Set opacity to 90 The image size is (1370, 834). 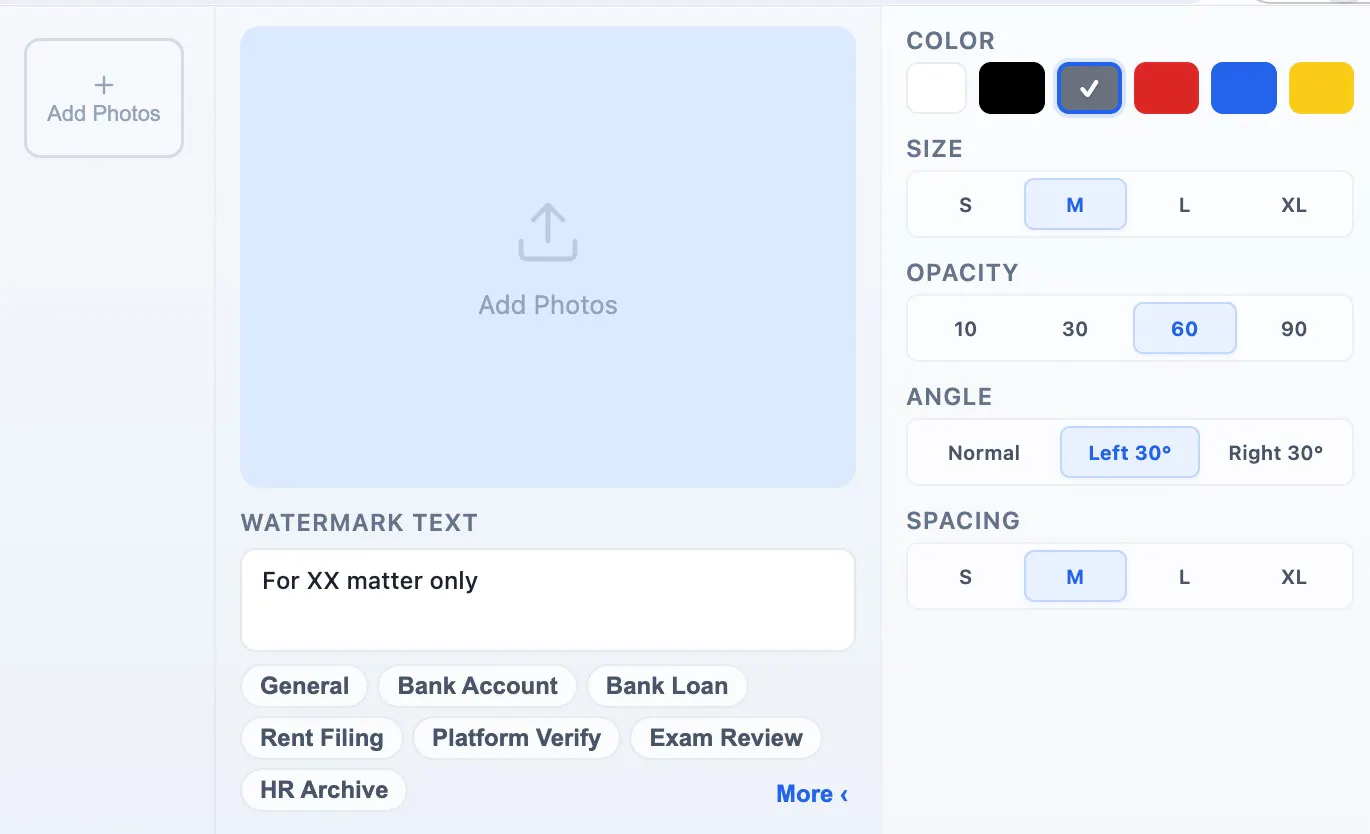point(1294,329)
